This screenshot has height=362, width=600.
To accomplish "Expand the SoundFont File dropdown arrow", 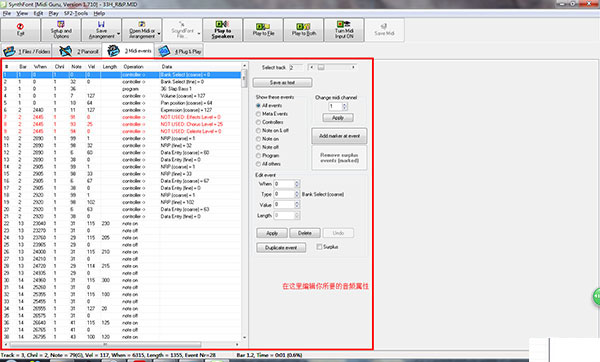I will click(x=199, y=34).
